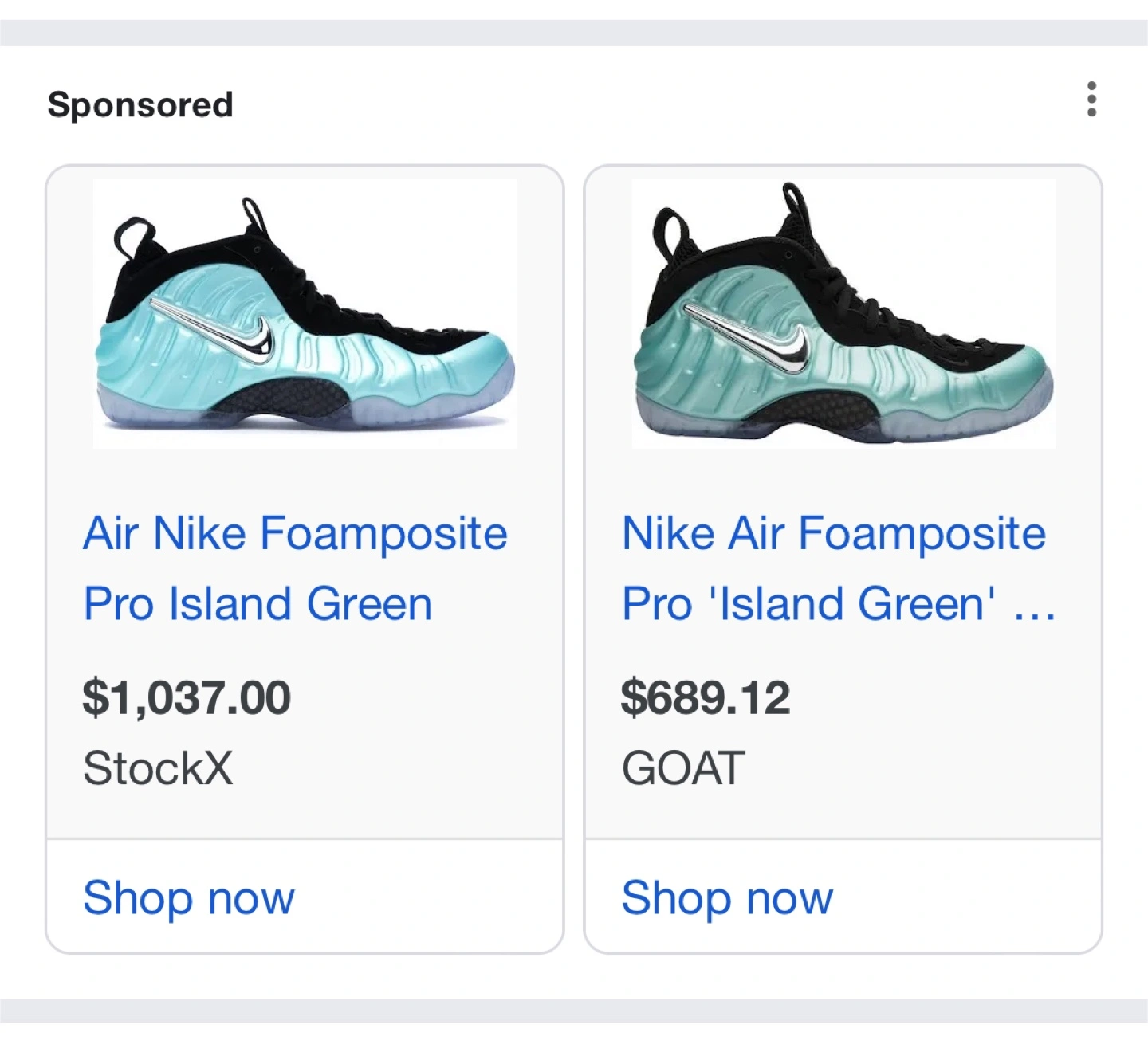1148x1052 pixels.
Task: Click the heel pull tab on StockX shoe
Action: tap(133, 236)
